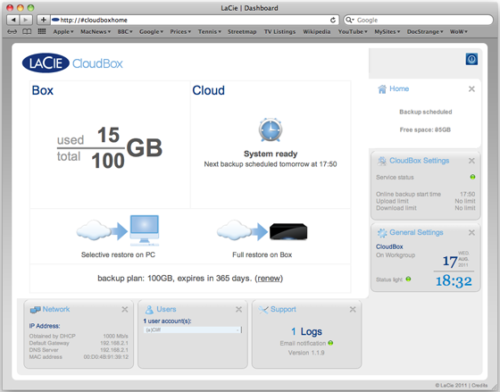Screen dimensions: 500x392
Task: Click the Full restore on Box graphic
Action: click(x=262, y=231)
